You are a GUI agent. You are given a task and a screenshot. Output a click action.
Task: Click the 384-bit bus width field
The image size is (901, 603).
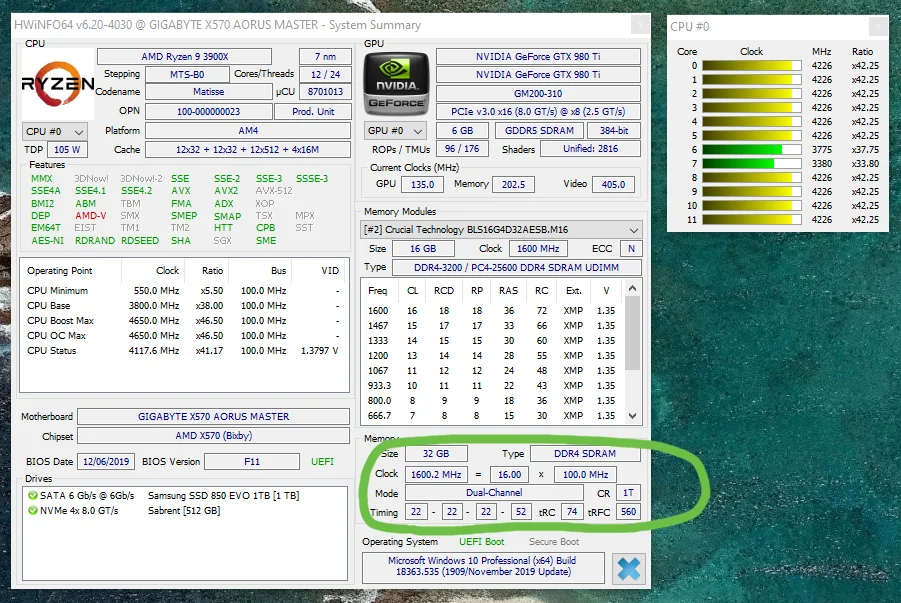coord(614,131)
